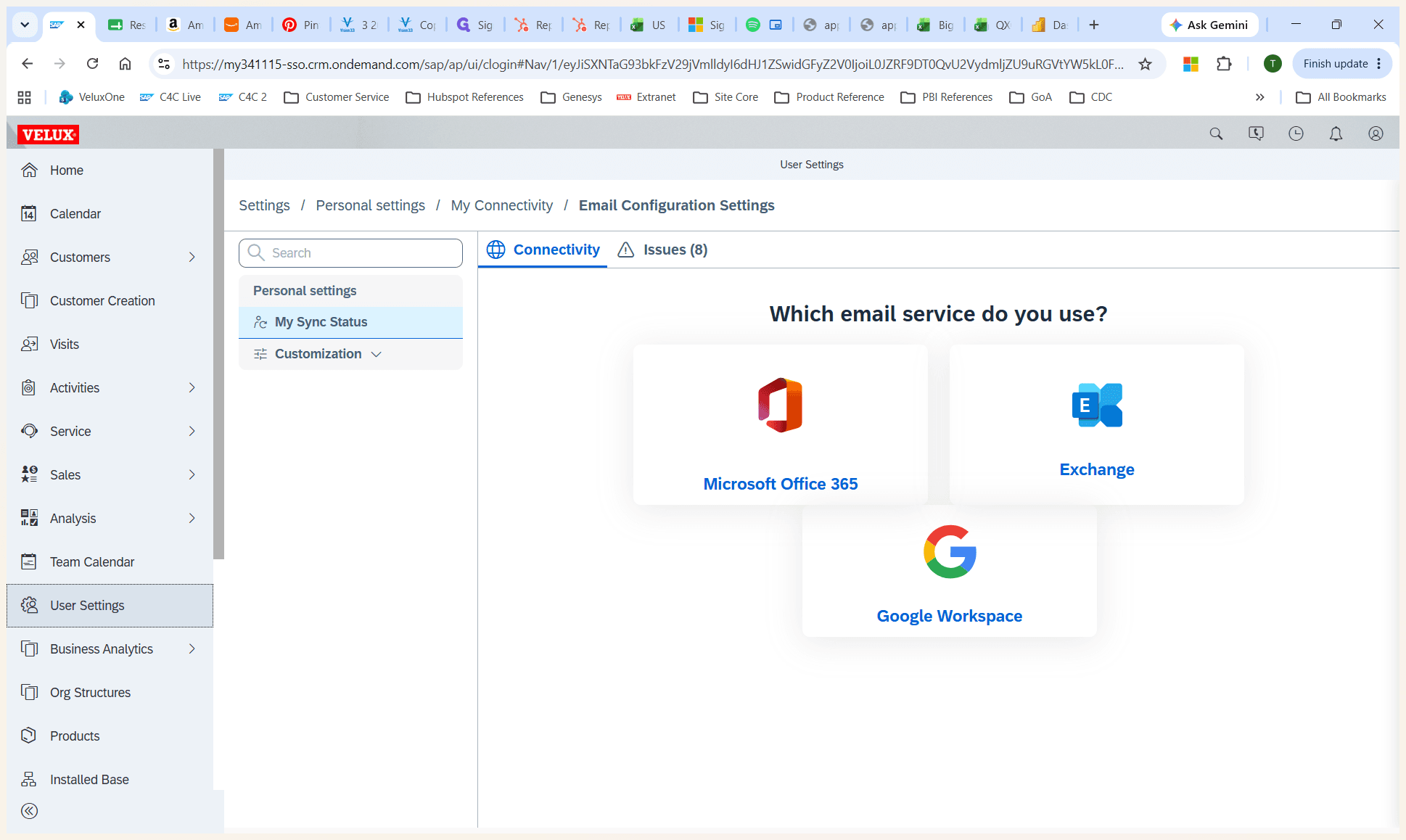This screenshot has height=840, width=1406.
Task: Open the search magnifier icon in VELUX header
Action: (x=1216, y=133)
